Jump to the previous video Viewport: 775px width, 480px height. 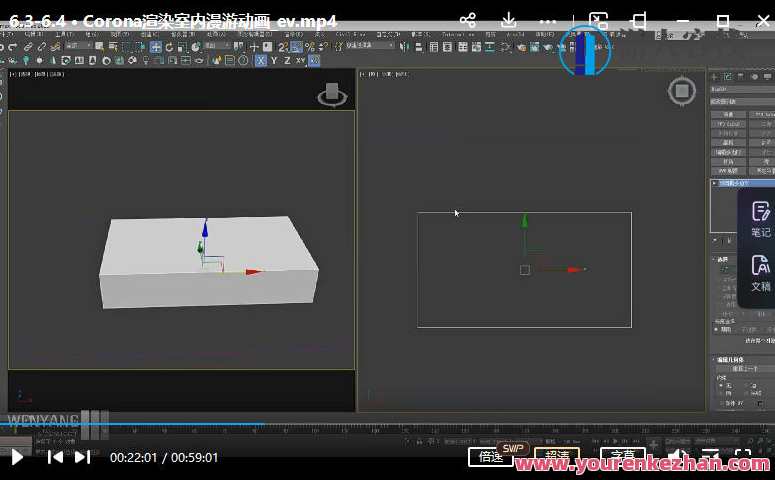pos(55,457)
